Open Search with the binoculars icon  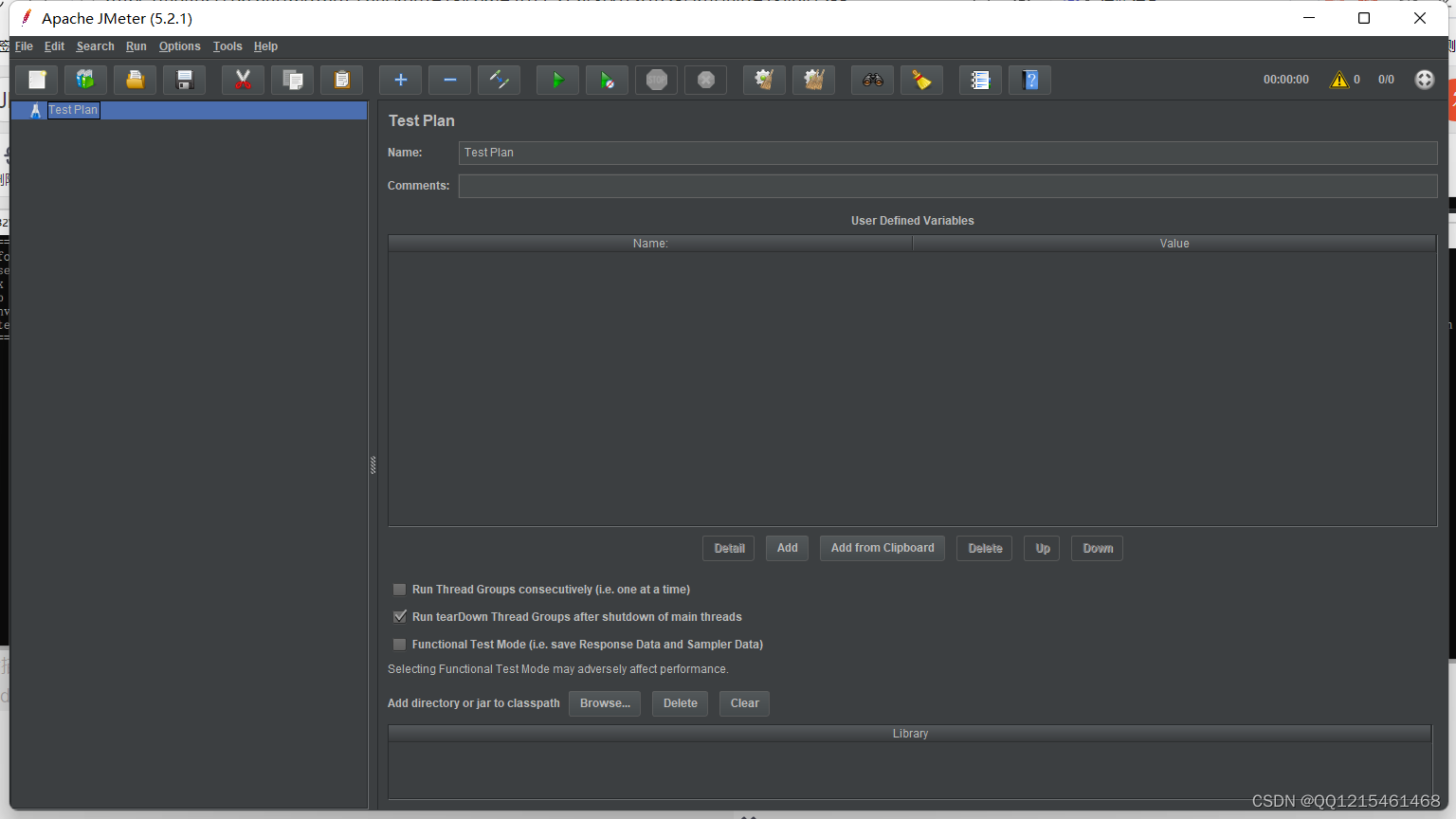point(873,80)
